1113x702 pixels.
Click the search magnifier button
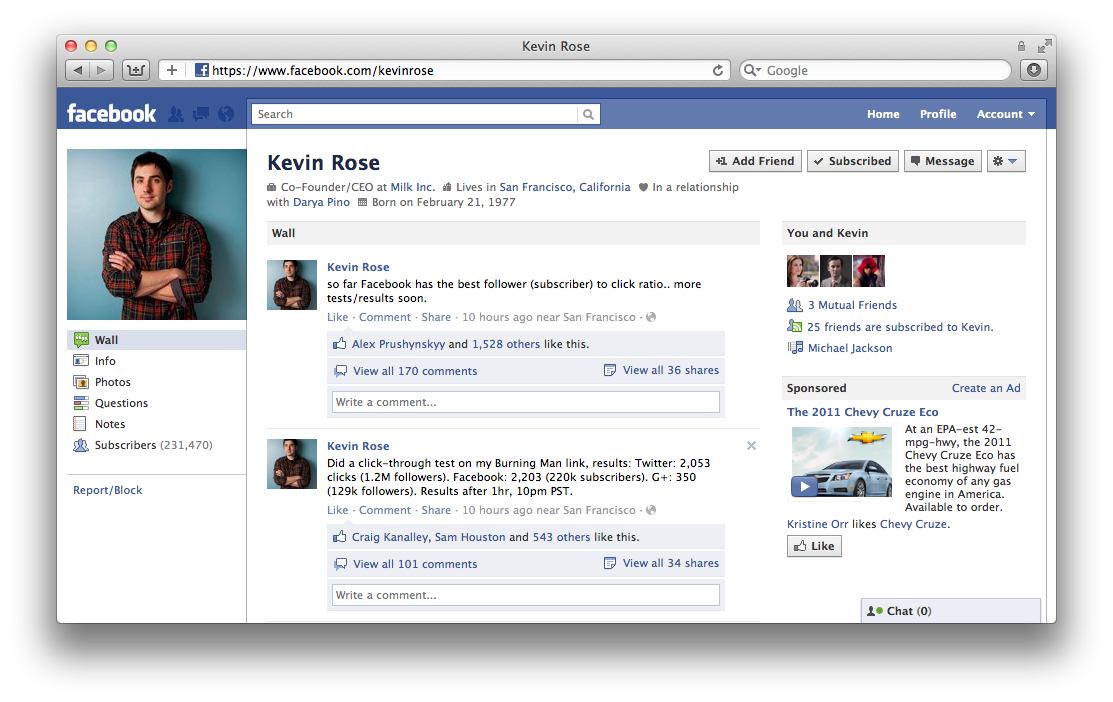588,114
